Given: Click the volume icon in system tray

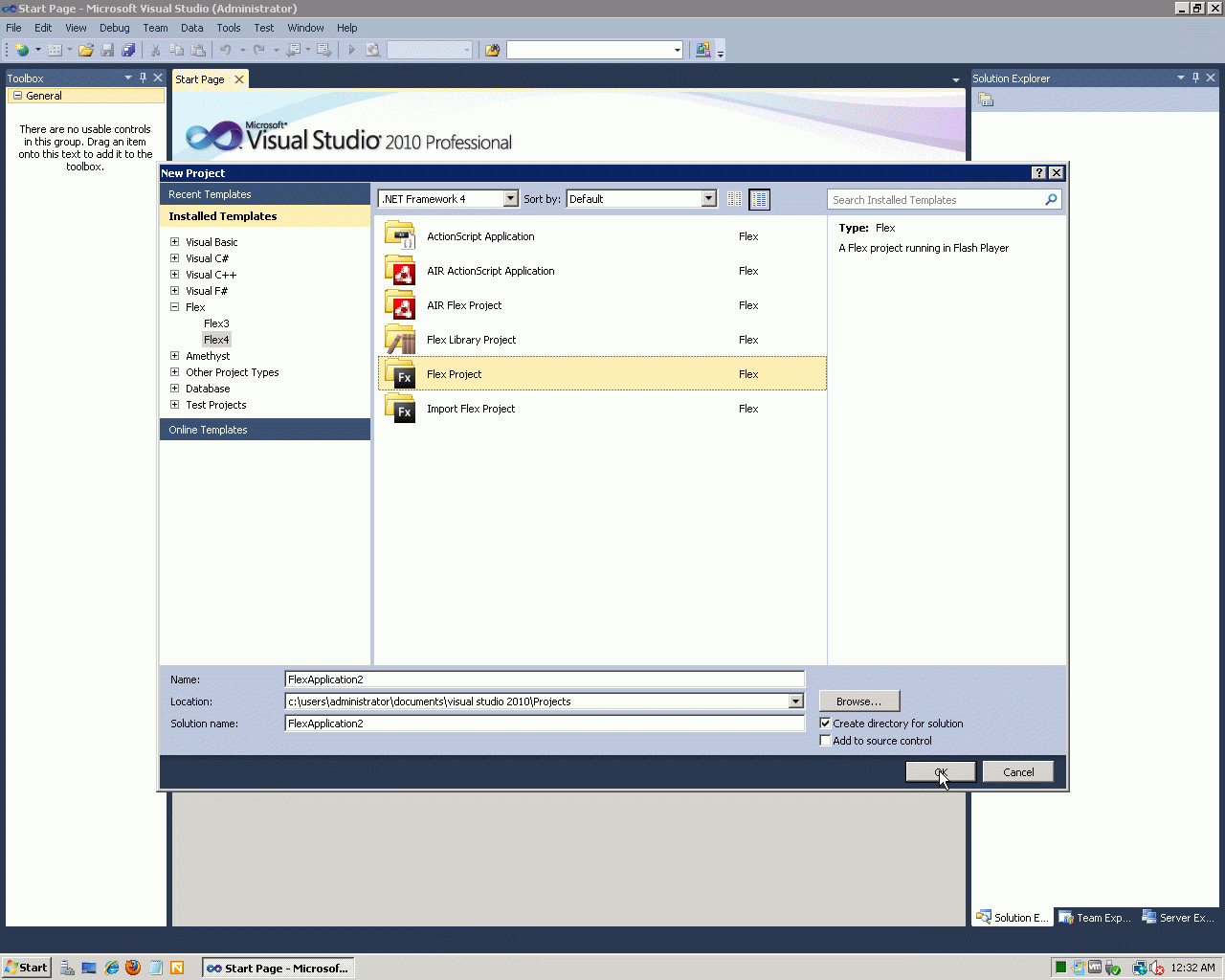Looking at the screenshot, I should [x=1157, y=968].
